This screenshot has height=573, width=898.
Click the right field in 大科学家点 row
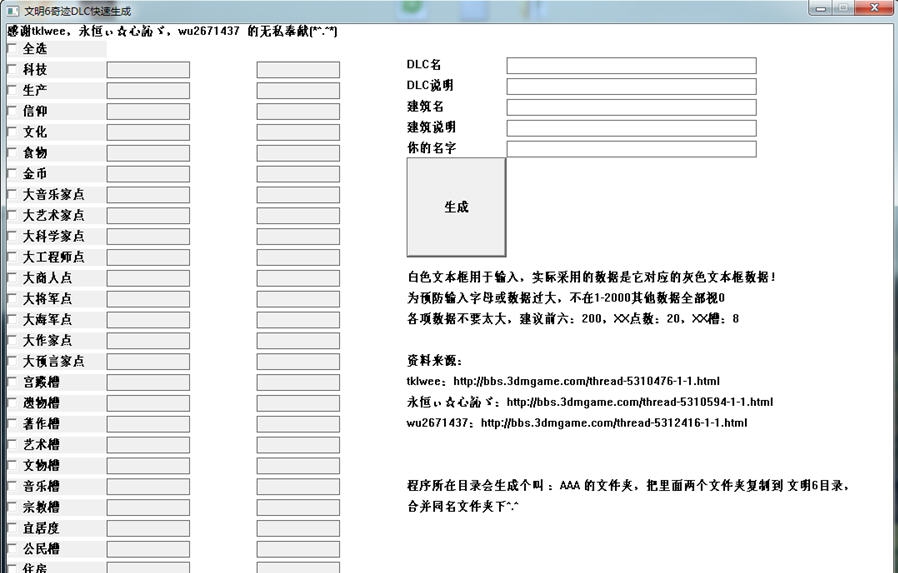pyautogui.click(x=298, y=236)
